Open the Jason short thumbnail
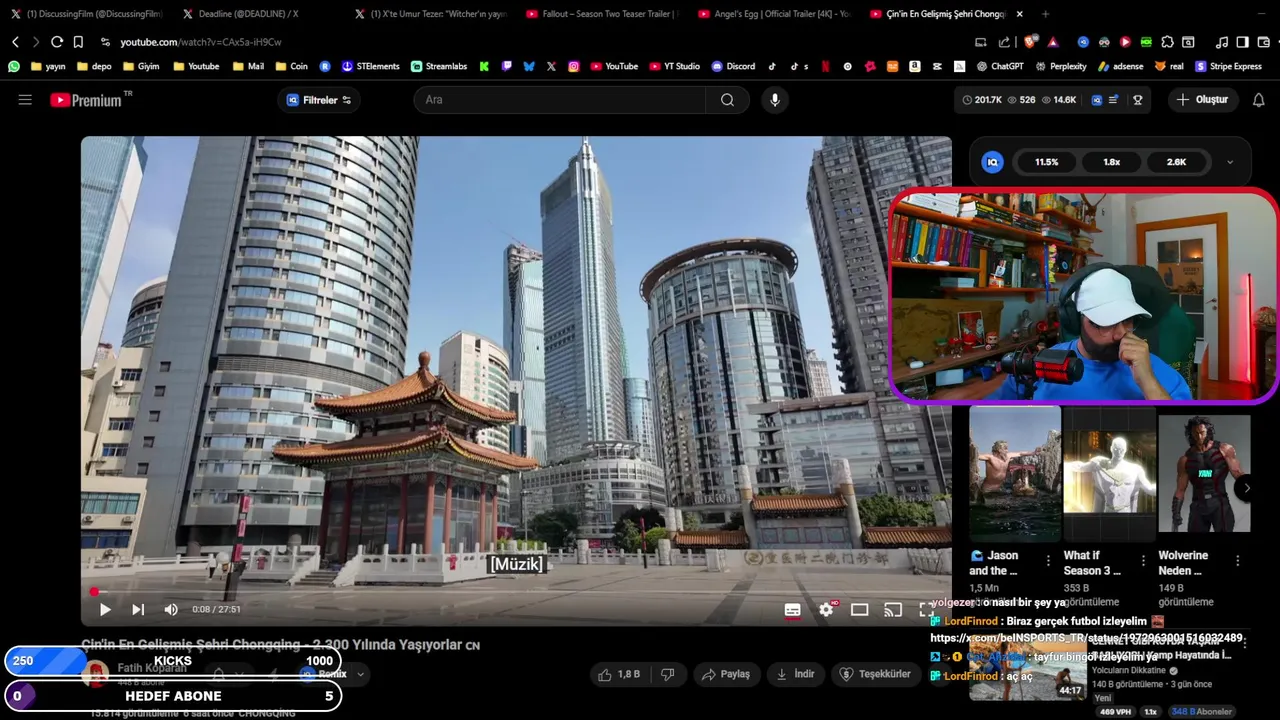This screenshot has height=720, width=1280. click(x=1014, y=472)
